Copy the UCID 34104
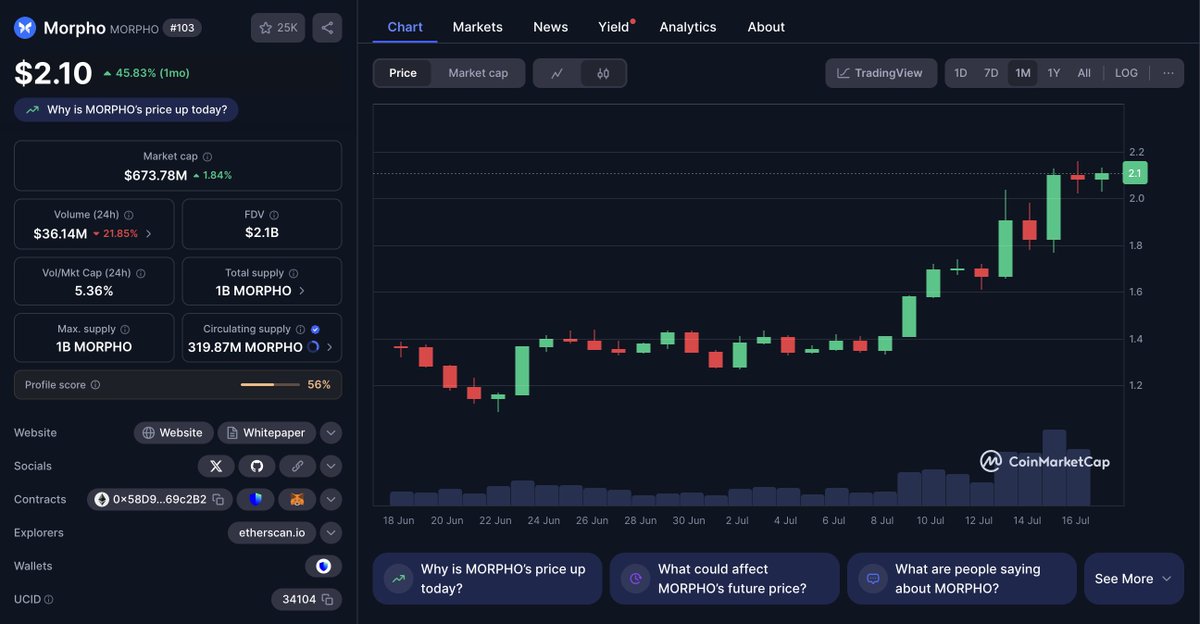The width and height of the screenshot is (1200, 624). [326, 600]
